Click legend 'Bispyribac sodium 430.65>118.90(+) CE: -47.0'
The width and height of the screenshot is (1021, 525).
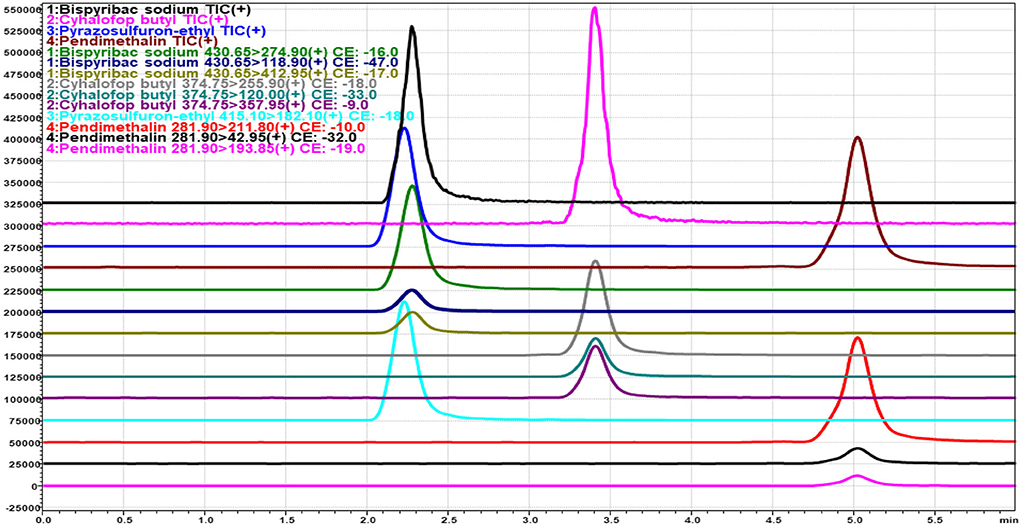223,63
